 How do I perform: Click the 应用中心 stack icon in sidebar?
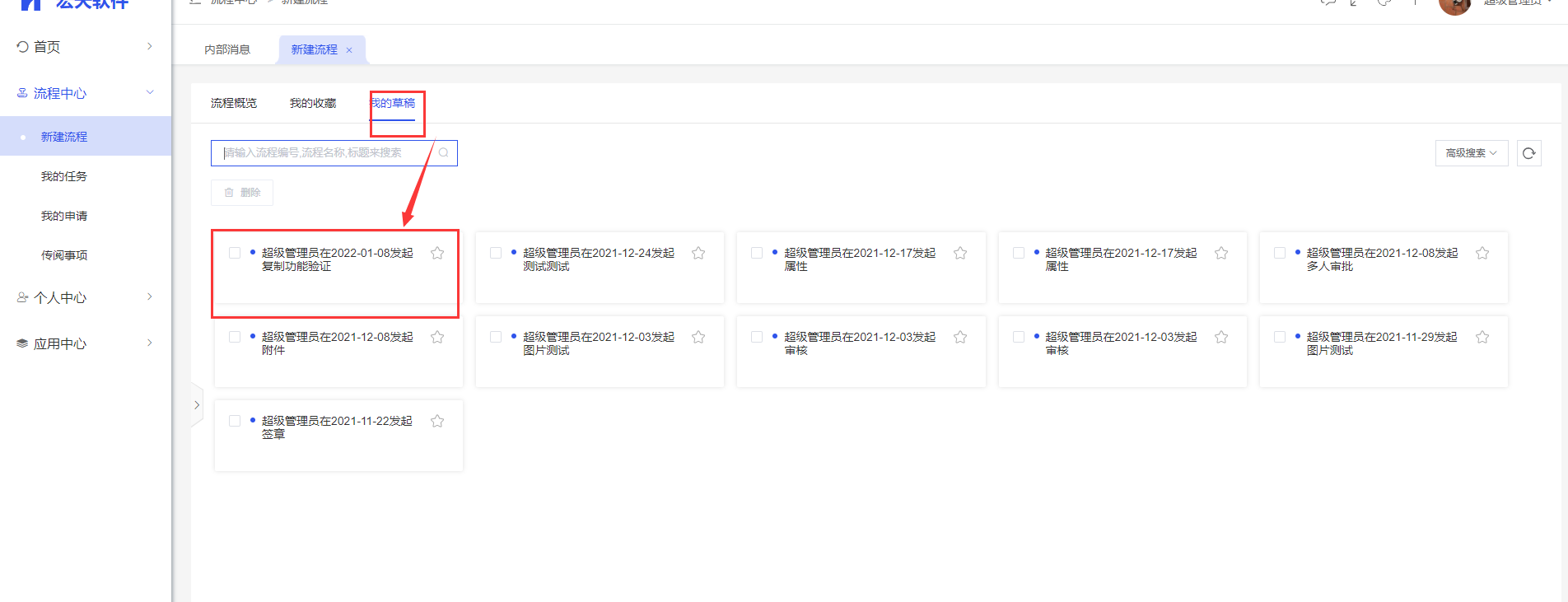[x=22, y=343]
